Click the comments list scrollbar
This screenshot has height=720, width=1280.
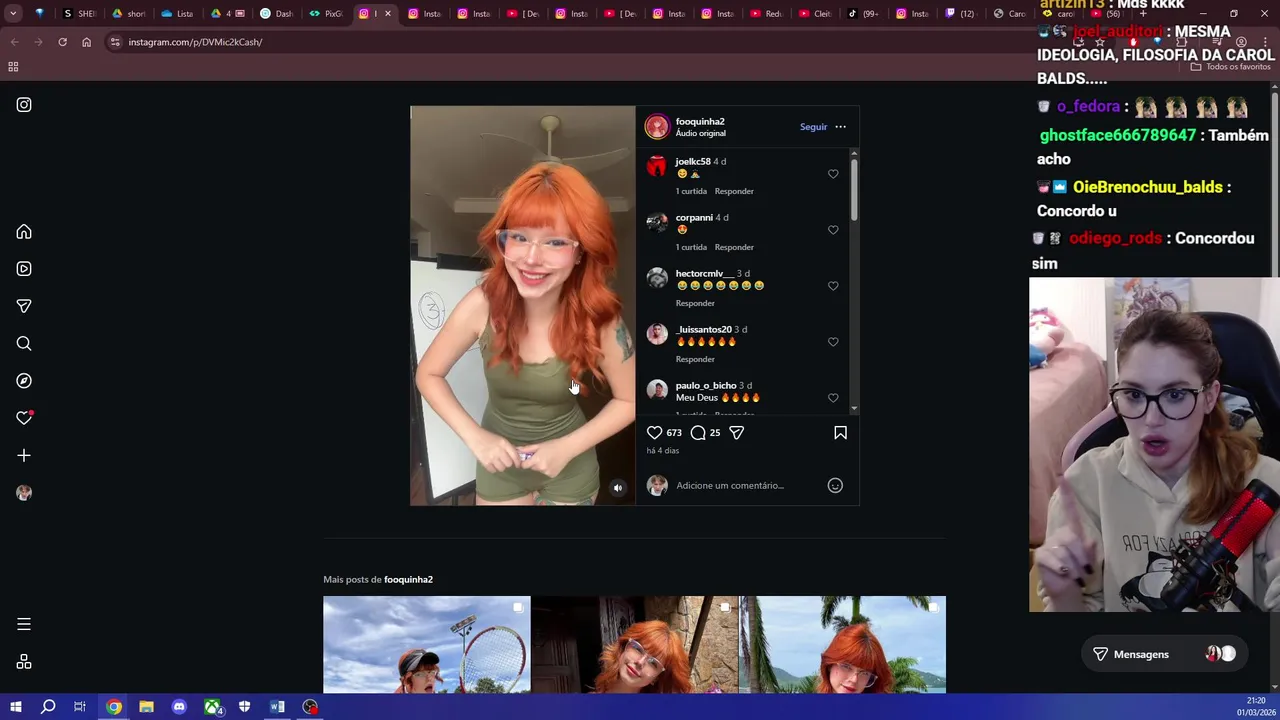click(x=854, y=190)
